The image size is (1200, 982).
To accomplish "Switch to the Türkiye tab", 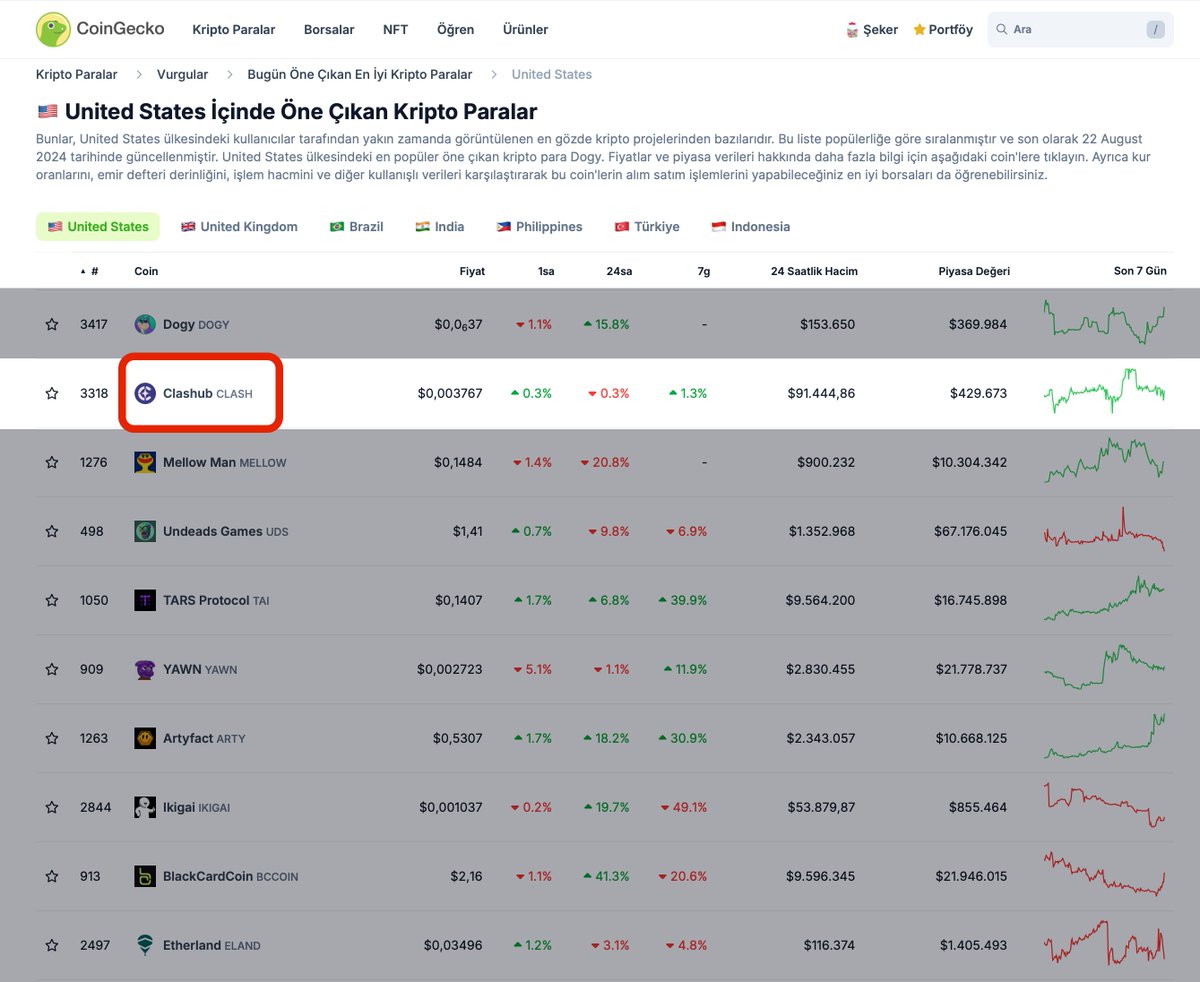I will point(647,227).
